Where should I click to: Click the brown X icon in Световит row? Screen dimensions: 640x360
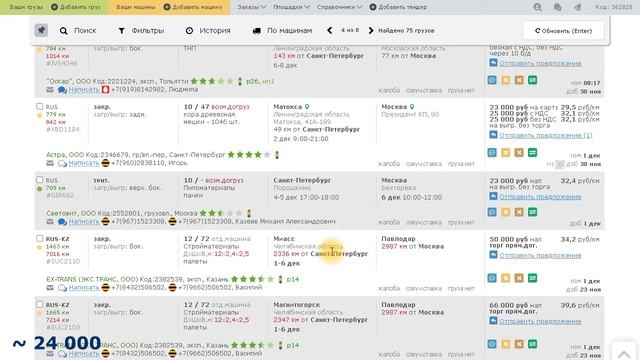tap(519, 212)
